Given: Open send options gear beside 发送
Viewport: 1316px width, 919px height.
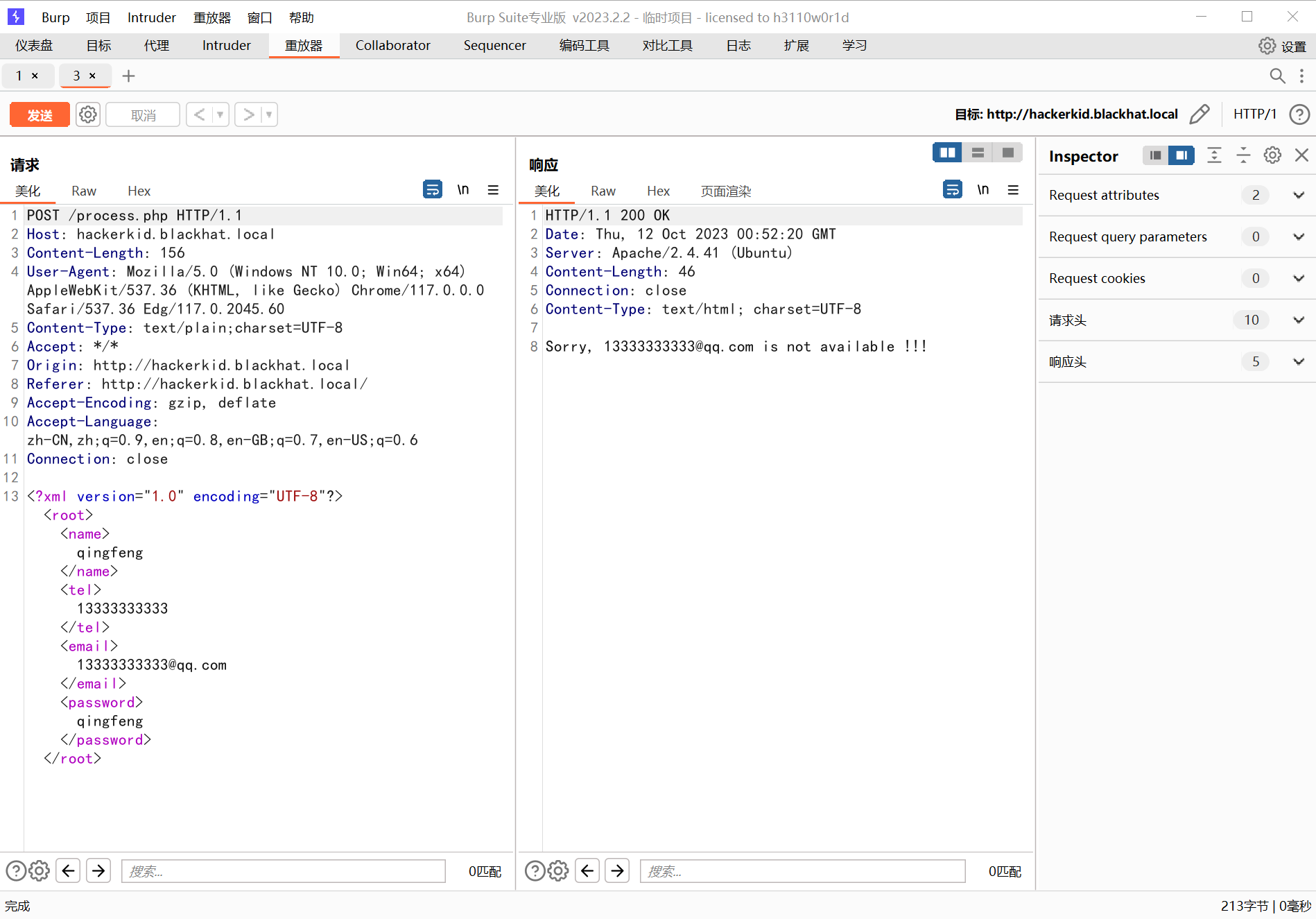Looking at the screenshot, I should tap(88, 114).
